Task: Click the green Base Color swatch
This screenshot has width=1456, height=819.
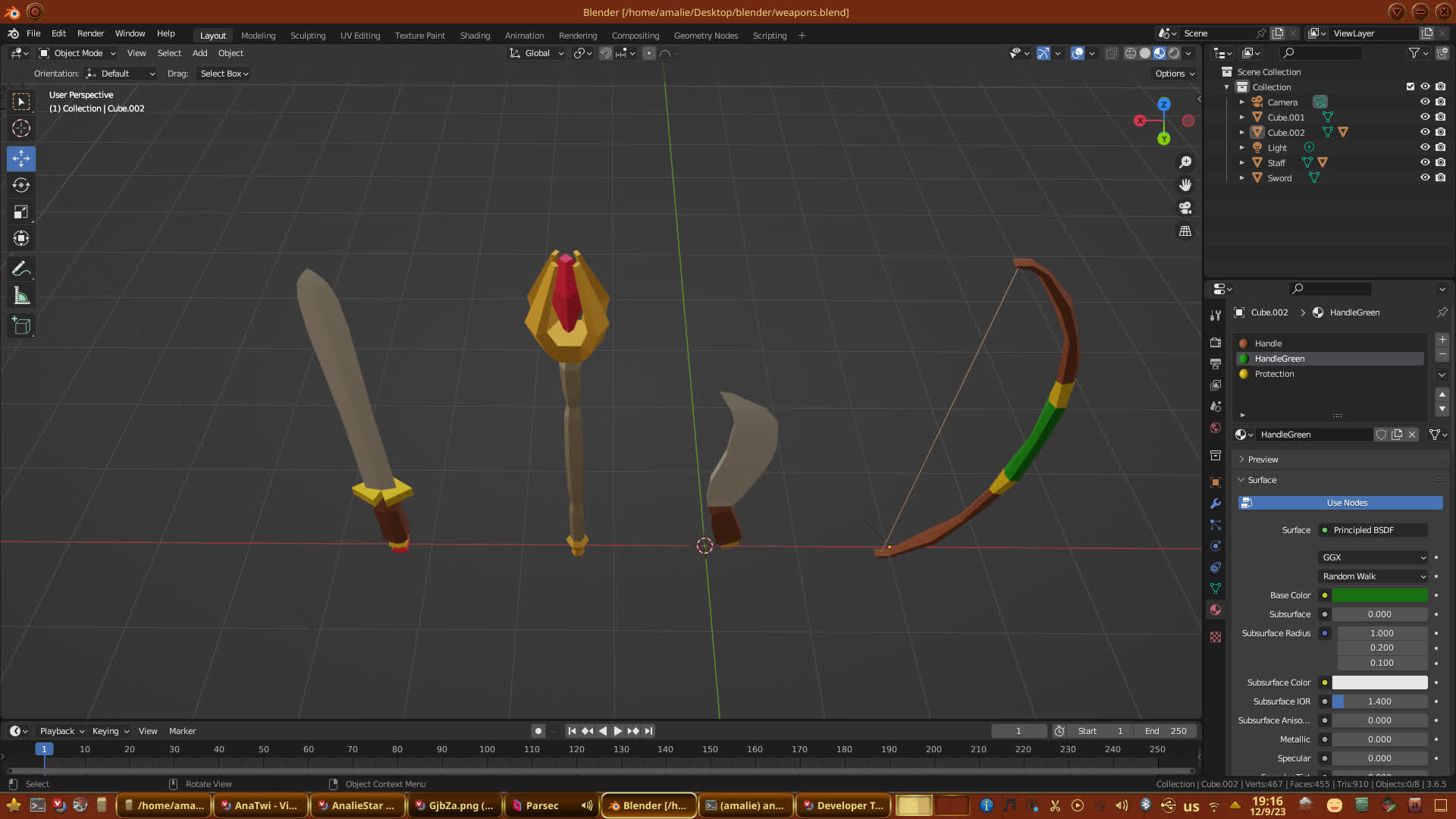Action: pos(1379,595)
